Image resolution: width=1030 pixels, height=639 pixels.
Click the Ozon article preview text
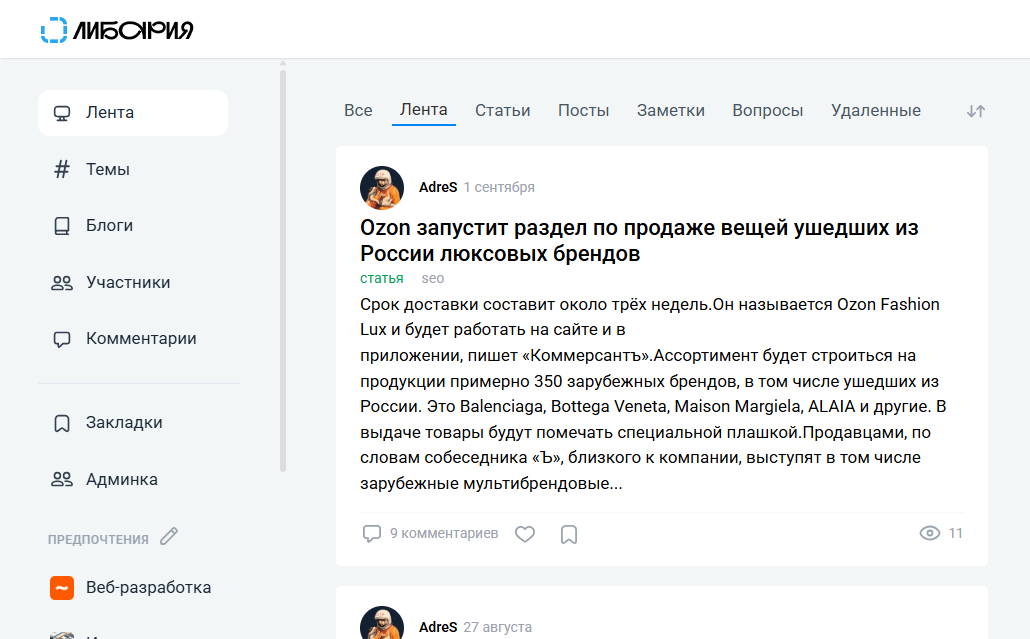[x=653, y=394]
